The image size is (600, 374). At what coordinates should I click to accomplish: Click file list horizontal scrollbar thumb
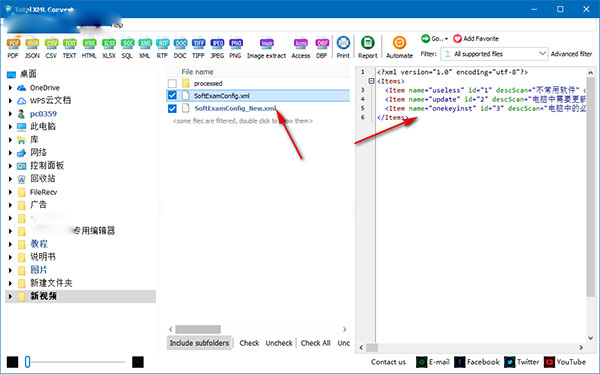pos(198,329)
